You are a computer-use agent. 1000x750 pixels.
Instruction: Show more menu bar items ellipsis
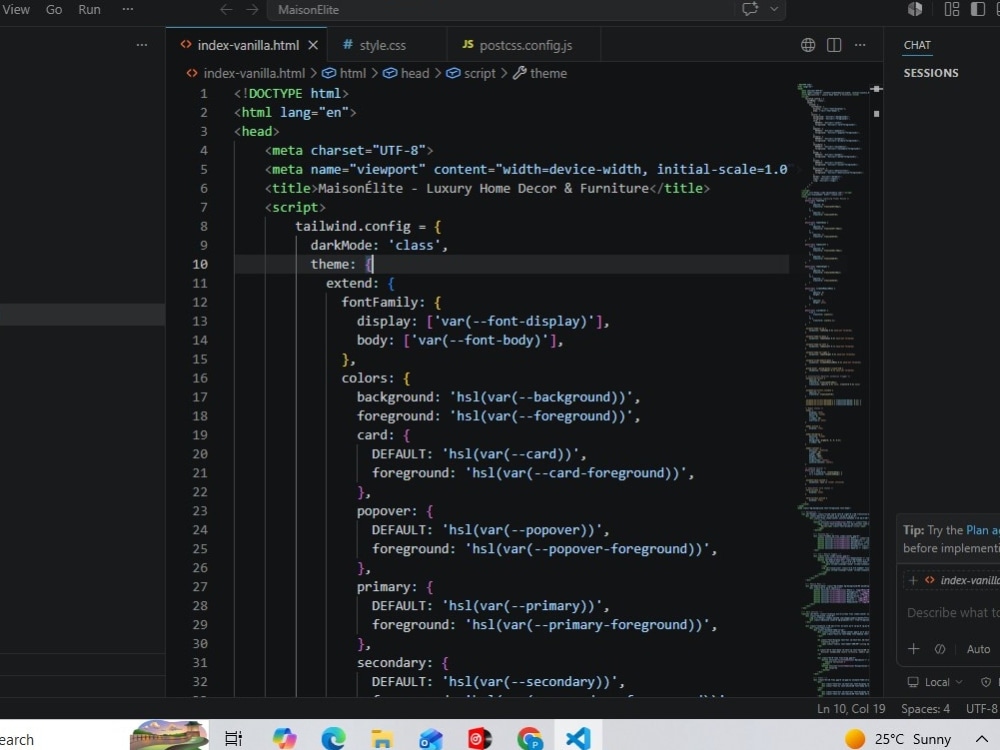click(x=128, y=10)
